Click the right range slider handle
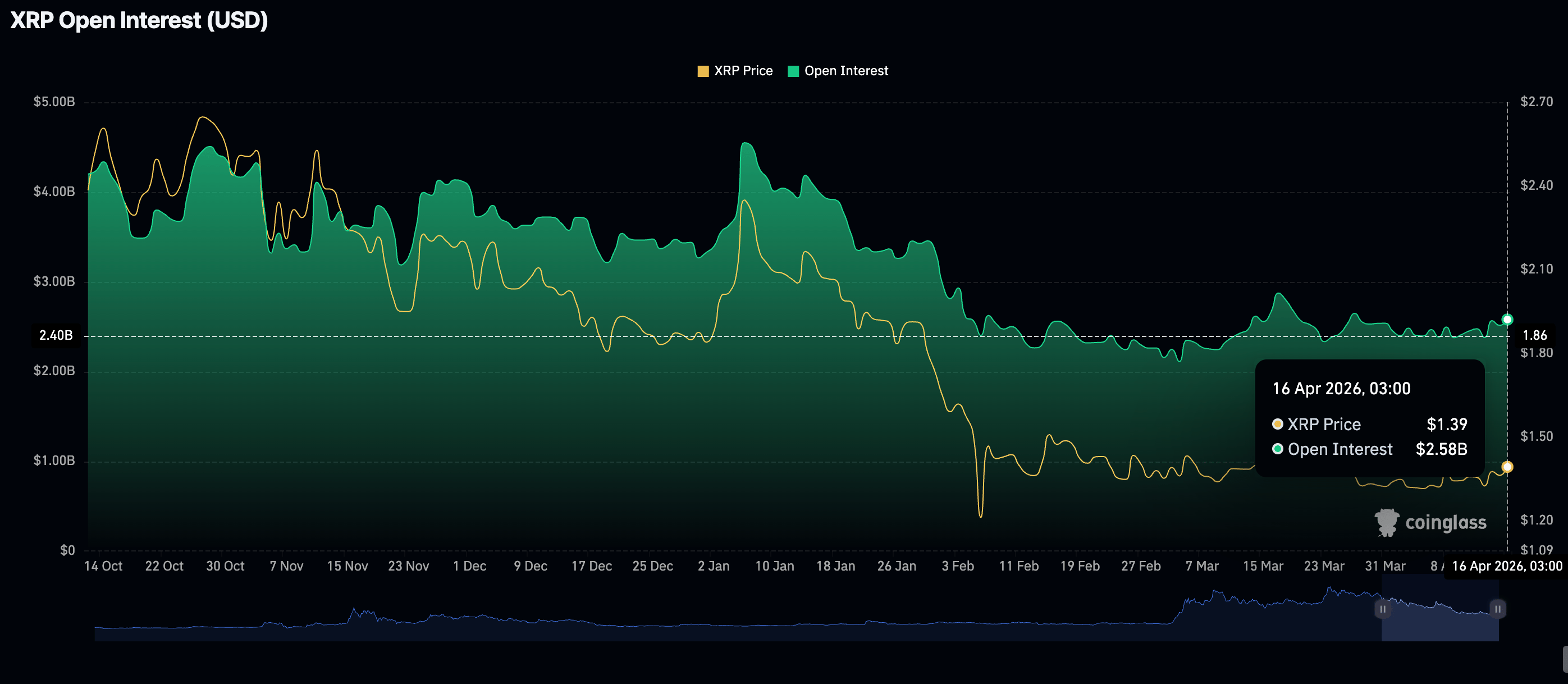This screenshot has width=1568, height=684. pos(1497,609)
